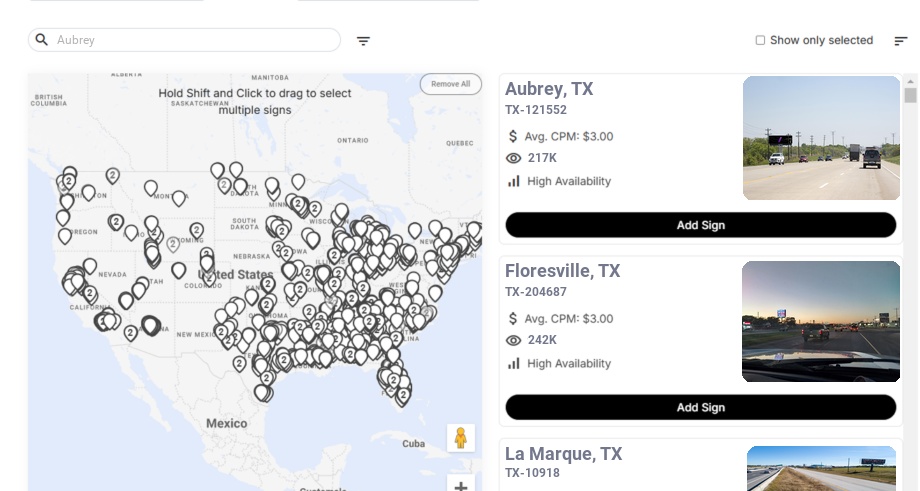Open the filter options icon
The image size is (920, 491).
coord(363,41)
